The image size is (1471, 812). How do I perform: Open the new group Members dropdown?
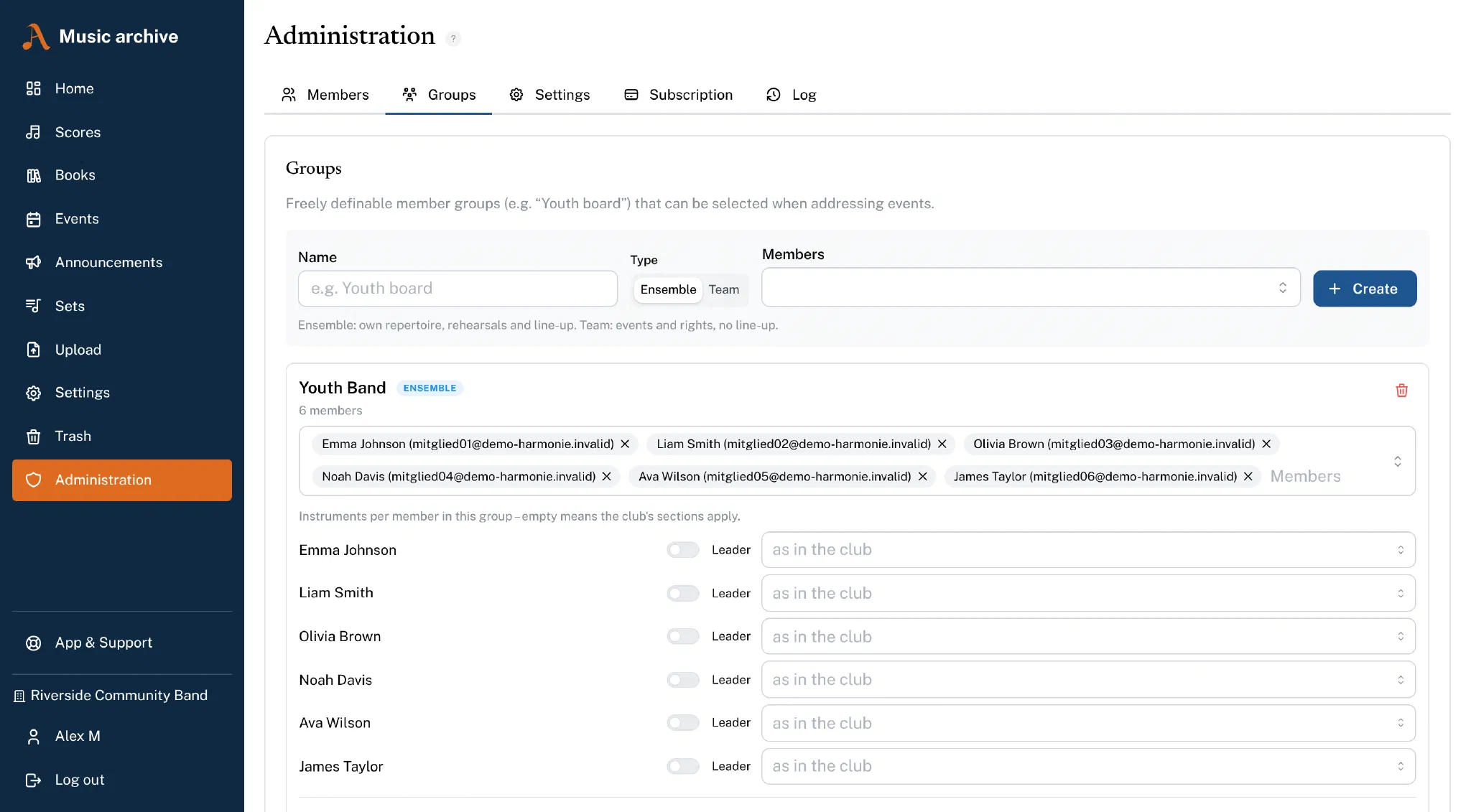(x=1031, y=288)
